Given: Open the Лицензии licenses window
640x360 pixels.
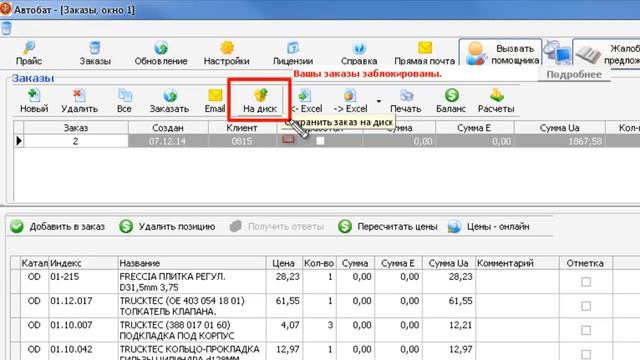Looking at the screenshot, I should (293, 53).
